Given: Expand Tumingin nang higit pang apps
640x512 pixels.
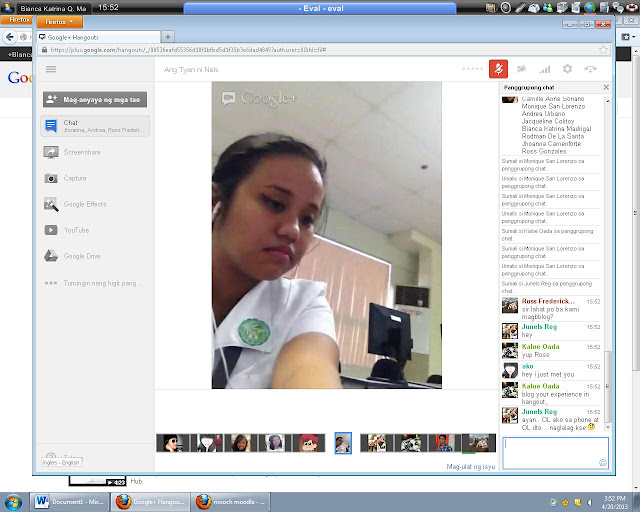Looking at the screenshot, I should [95, 283].
